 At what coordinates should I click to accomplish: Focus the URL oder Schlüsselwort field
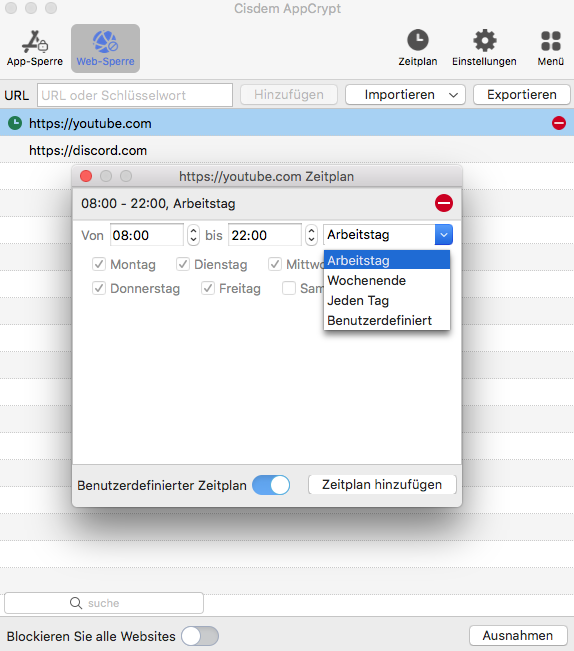coord(135,95)
